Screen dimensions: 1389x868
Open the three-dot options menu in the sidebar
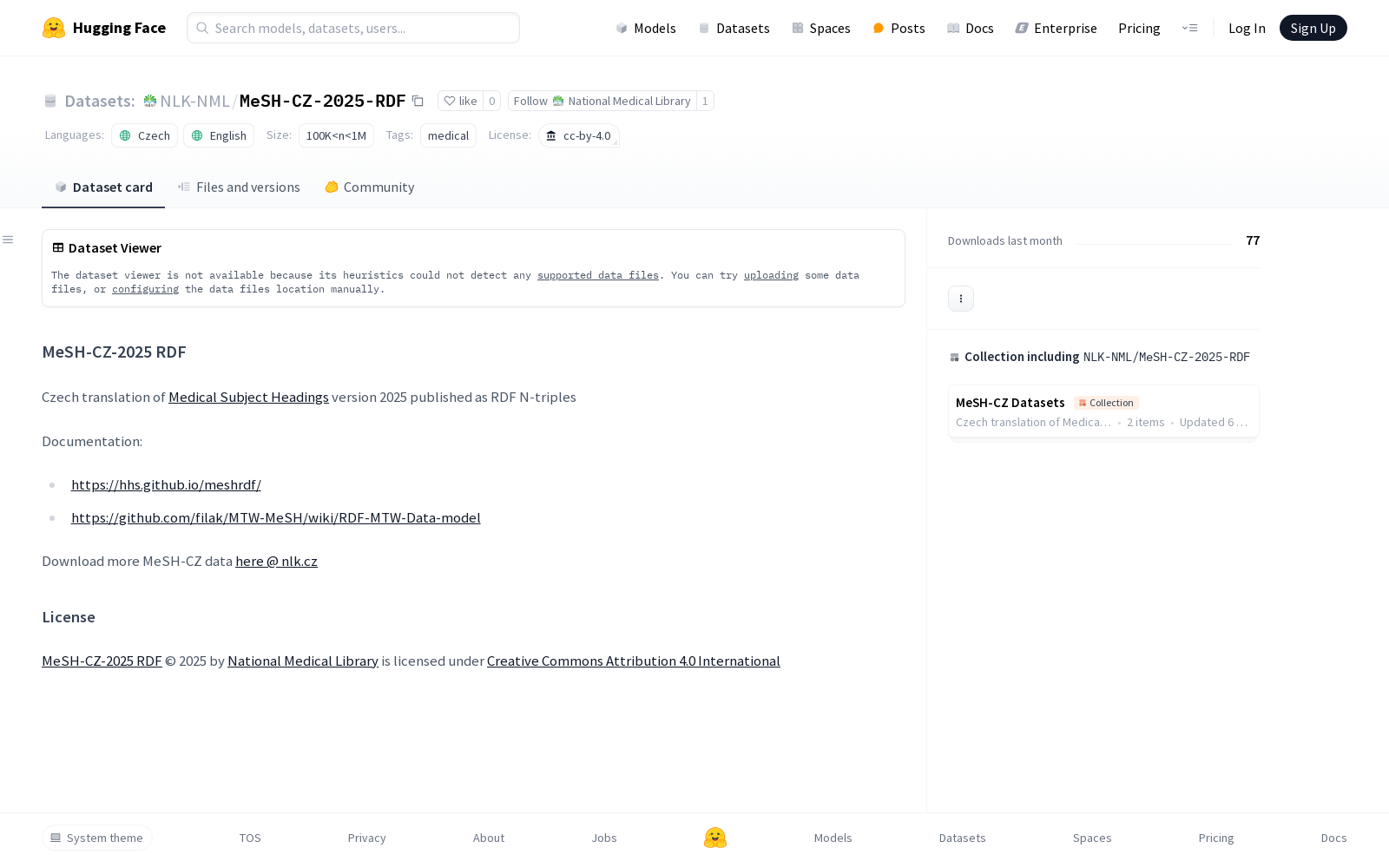click(x=961, y=299)
